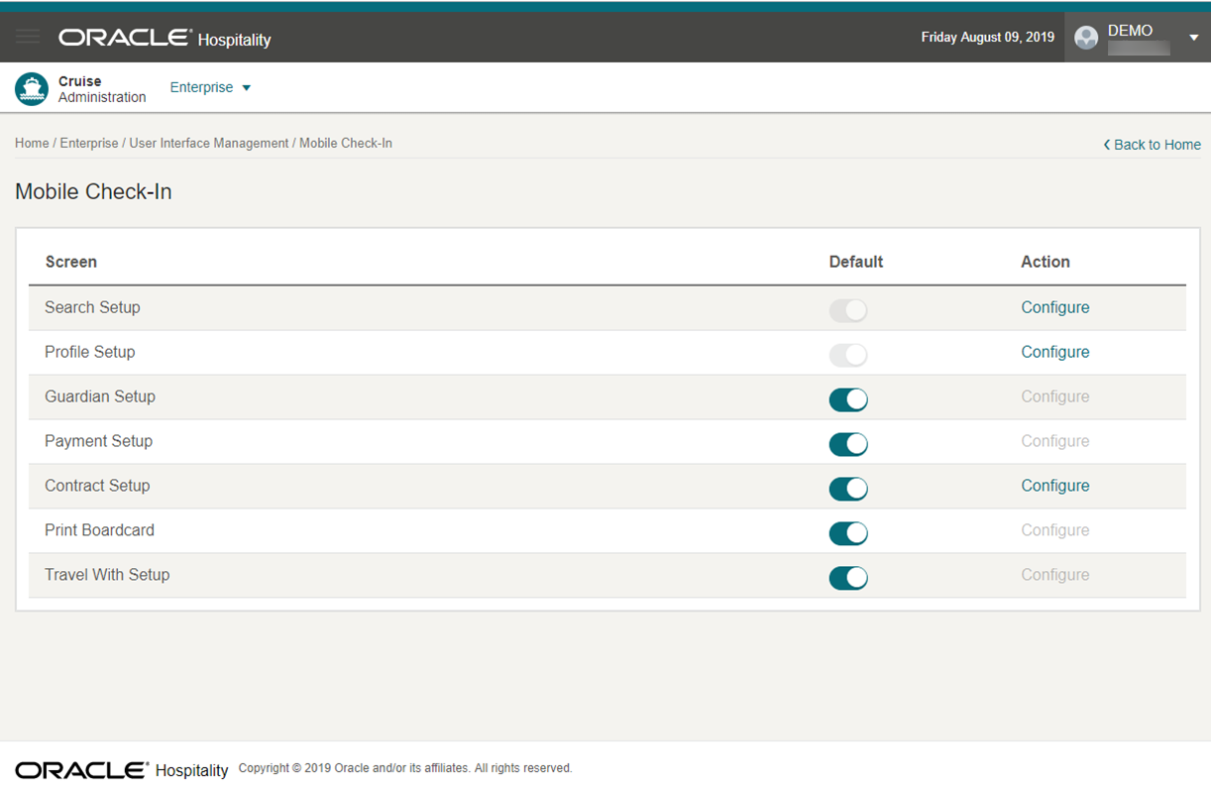Click Configure for Print Boardcard
Screen dimensions: 1211x788
coord(1055,530)
